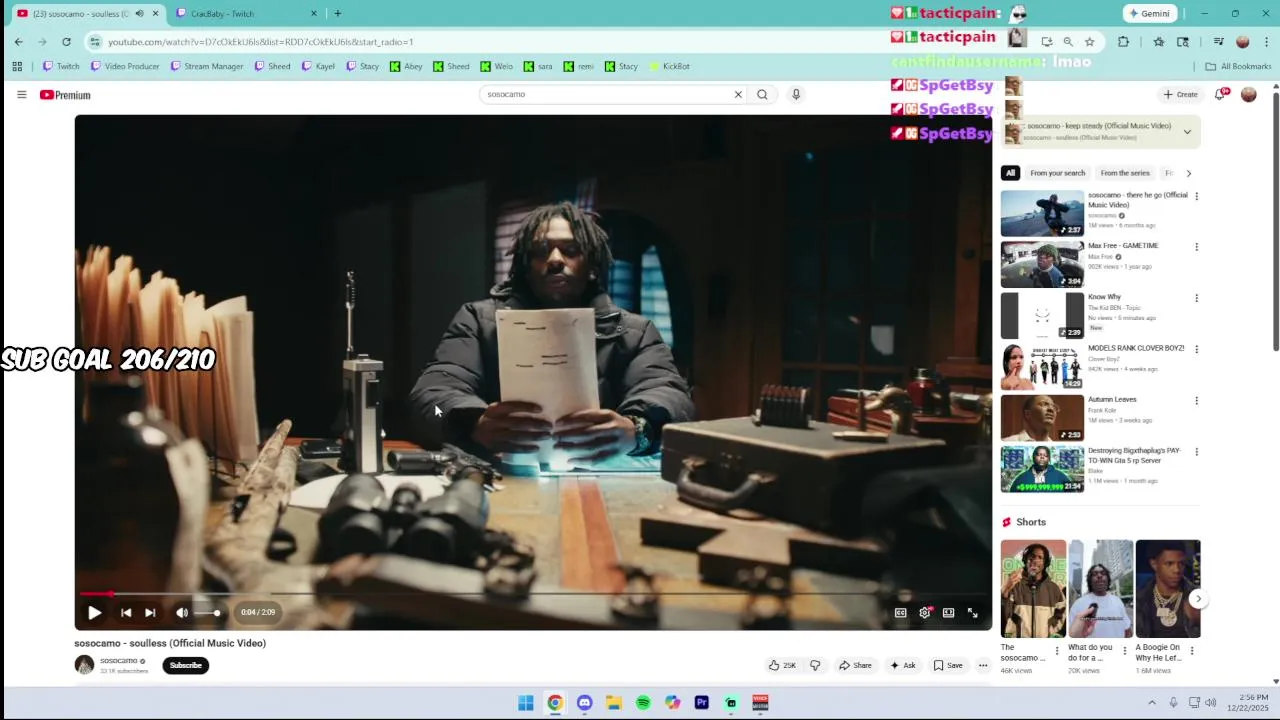Open Premiere Pro from the taskbar

click(x=701, y=703)
